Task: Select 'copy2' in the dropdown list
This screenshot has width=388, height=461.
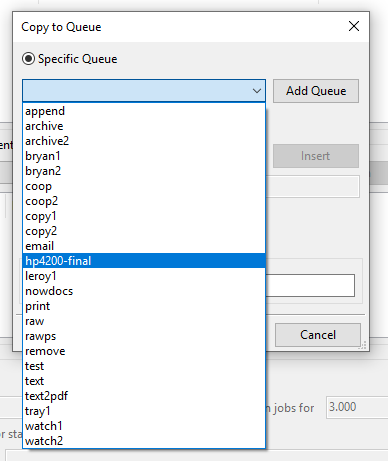Action: [144, 231]
